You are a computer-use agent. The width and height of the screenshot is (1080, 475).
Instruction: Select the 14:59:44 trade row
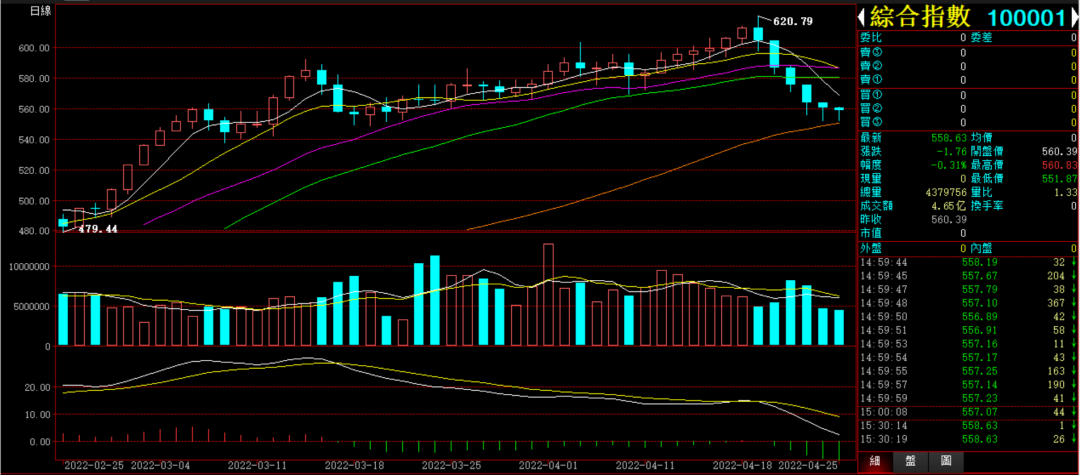pyautogui.click(x=966, y=262)
